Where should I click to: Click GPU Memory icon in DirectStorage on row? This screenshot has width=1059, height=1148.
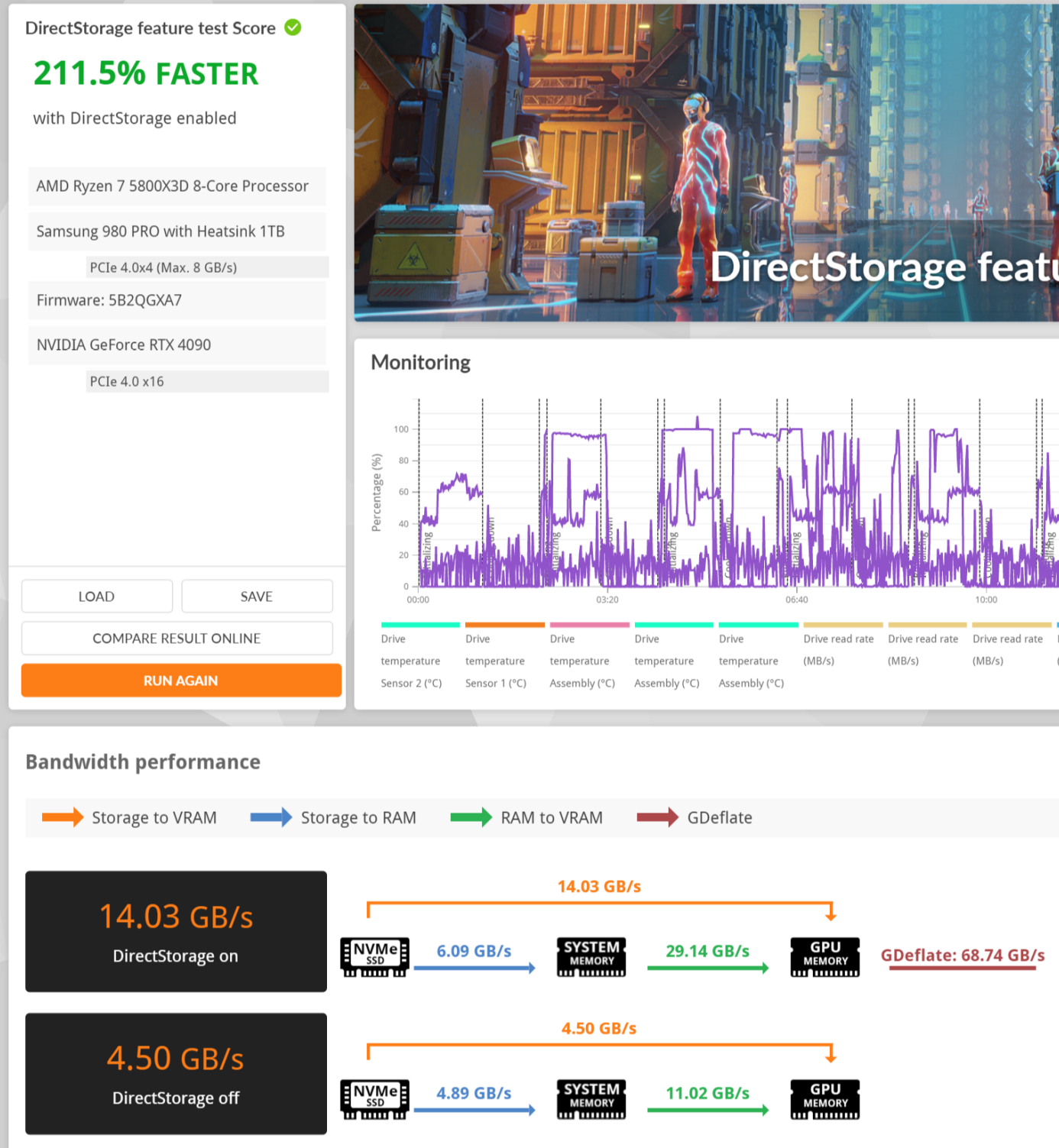[825, 957]
